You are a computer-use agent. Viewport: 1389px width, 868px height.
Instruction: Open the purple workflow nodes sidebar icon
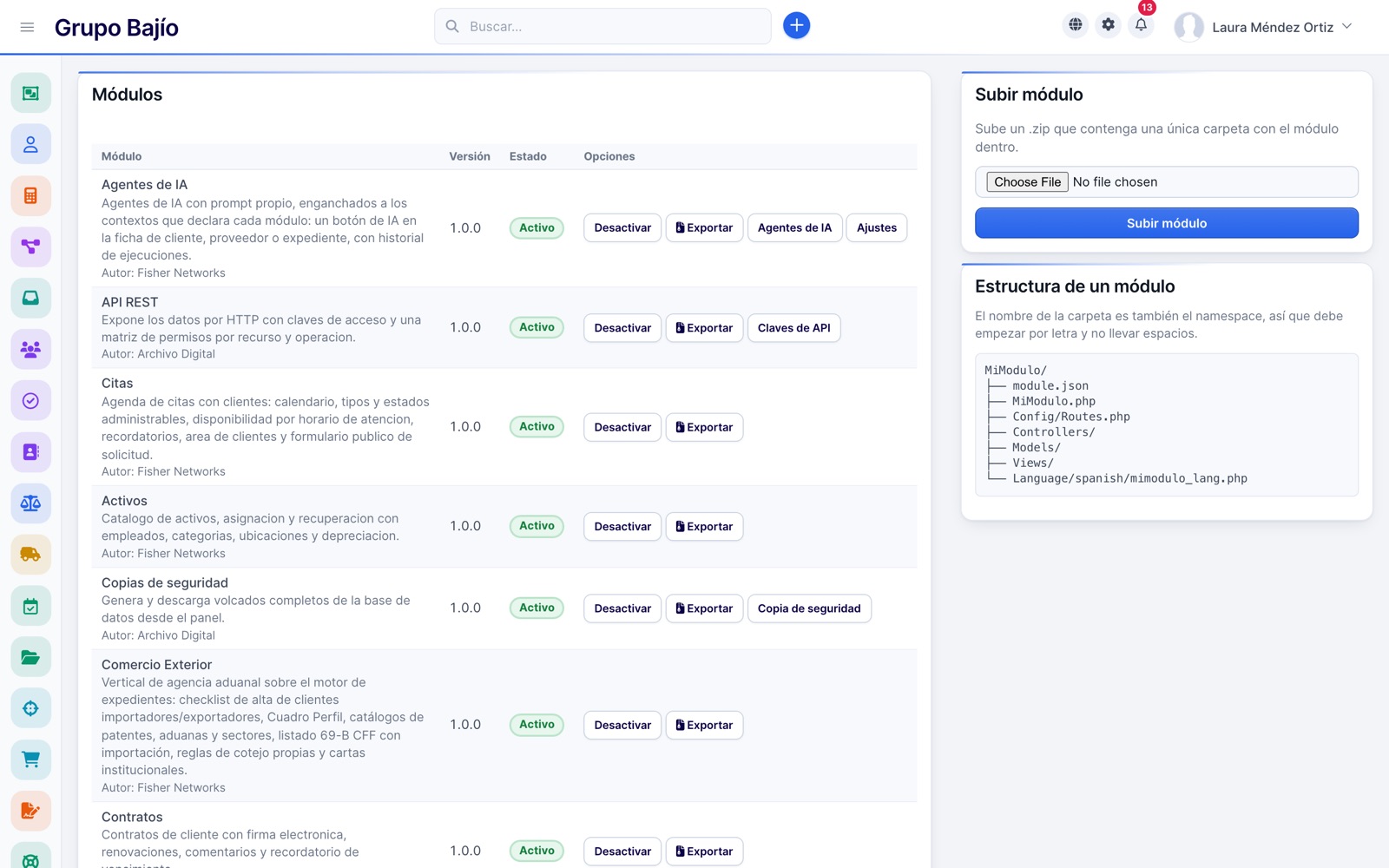pos(30,247)
